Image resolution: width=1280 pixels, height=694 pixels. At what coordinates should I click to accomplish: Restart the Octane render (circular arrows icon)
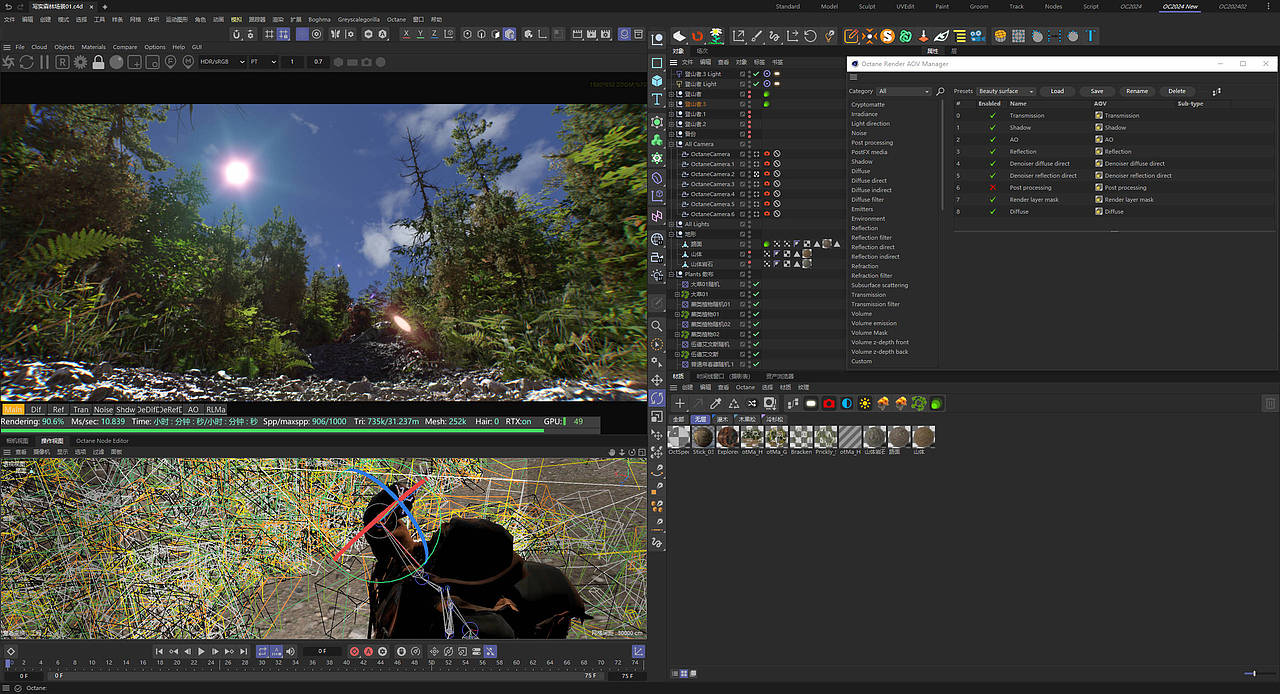click(x=26, y=62)
